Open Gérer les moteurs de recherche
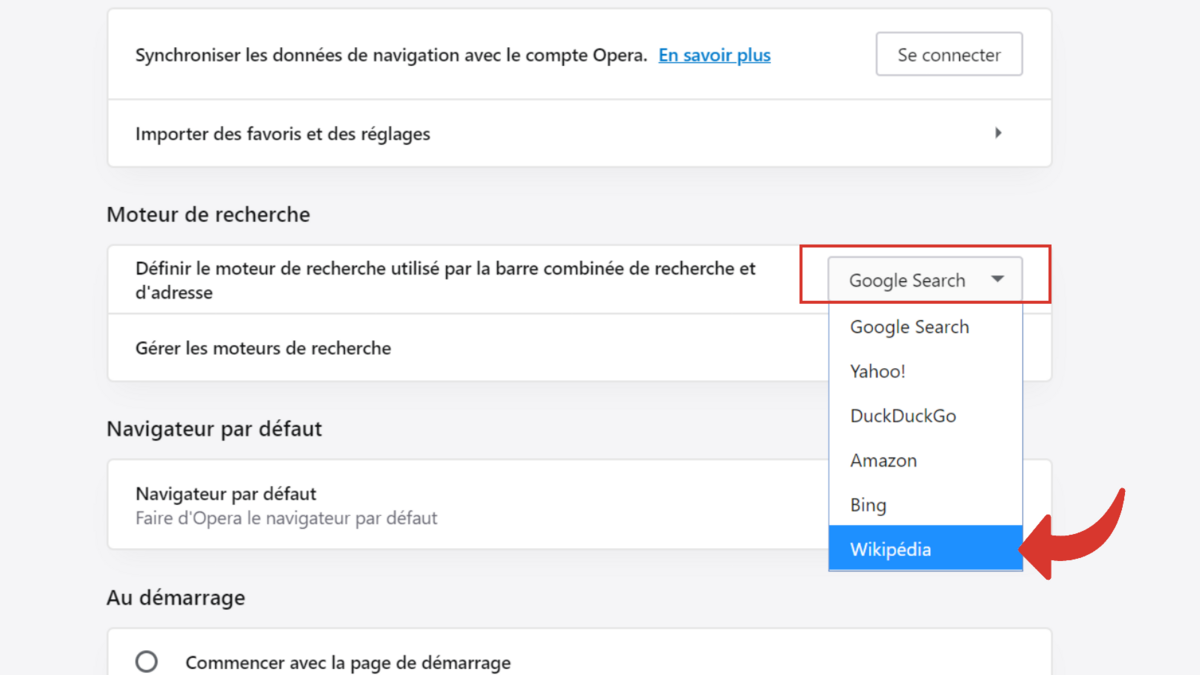1200x675 pixels. tap(263, 348)
